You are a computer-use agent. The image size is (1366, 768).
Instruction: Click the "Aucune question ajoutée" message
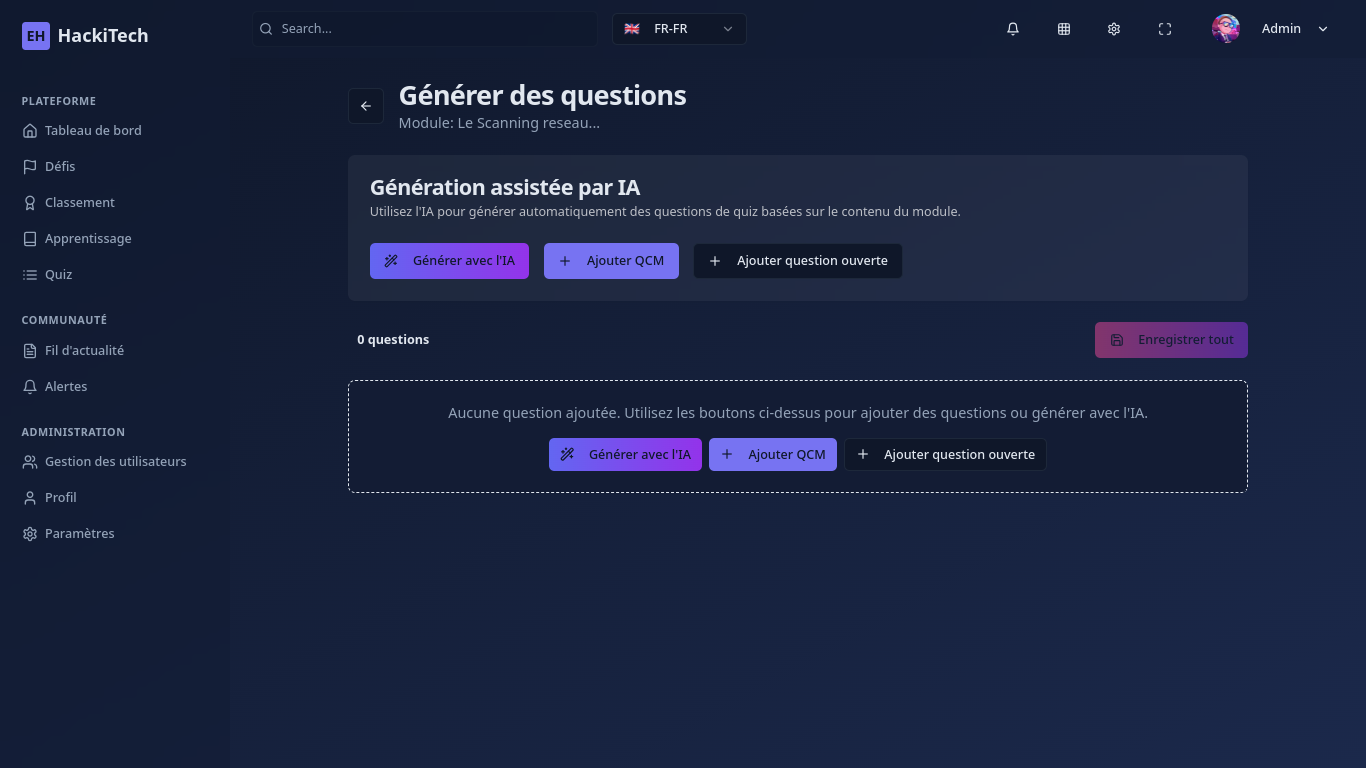[798, 413]
